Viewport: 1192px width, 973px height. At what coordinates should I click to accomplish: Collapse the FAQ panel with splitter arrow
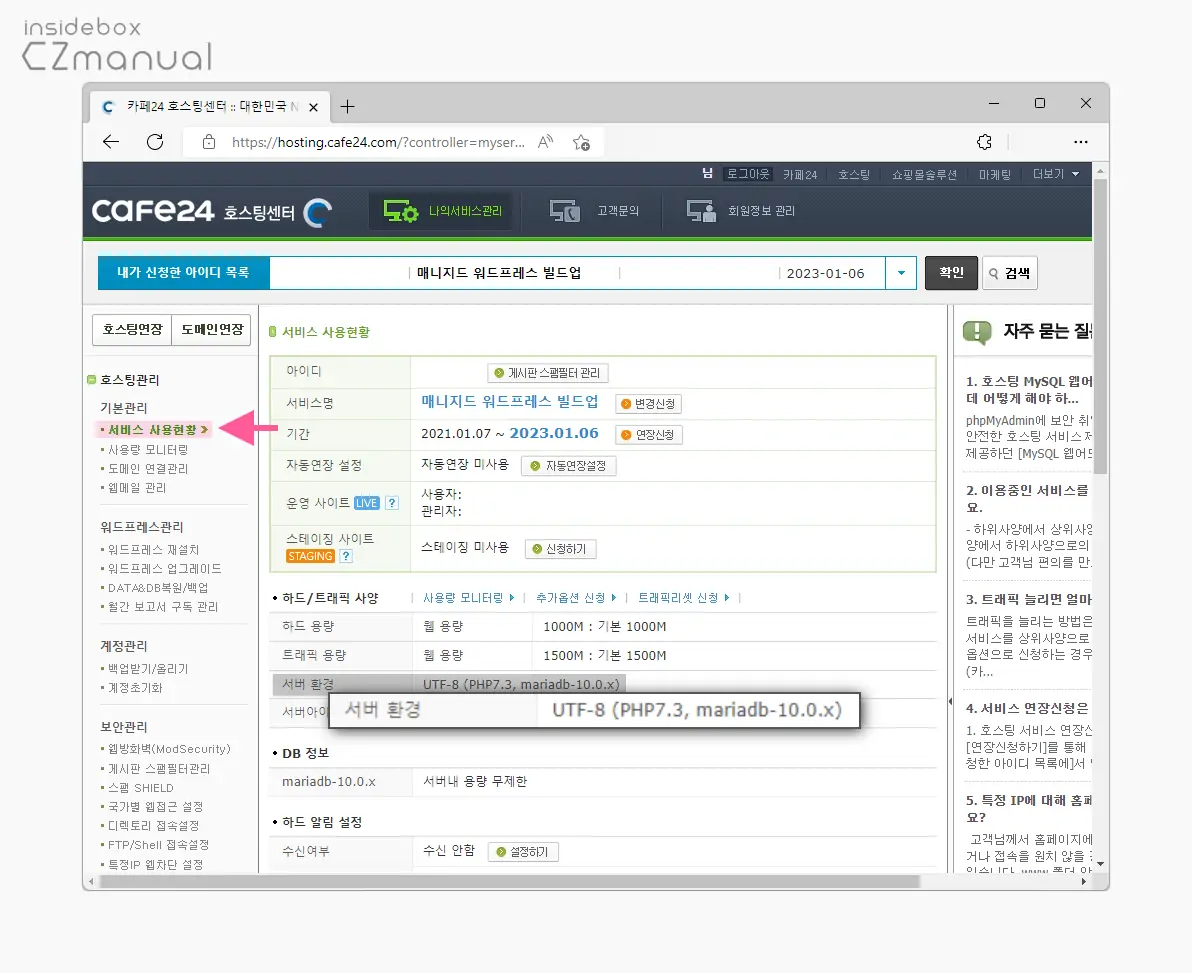[x=950, y=702]
